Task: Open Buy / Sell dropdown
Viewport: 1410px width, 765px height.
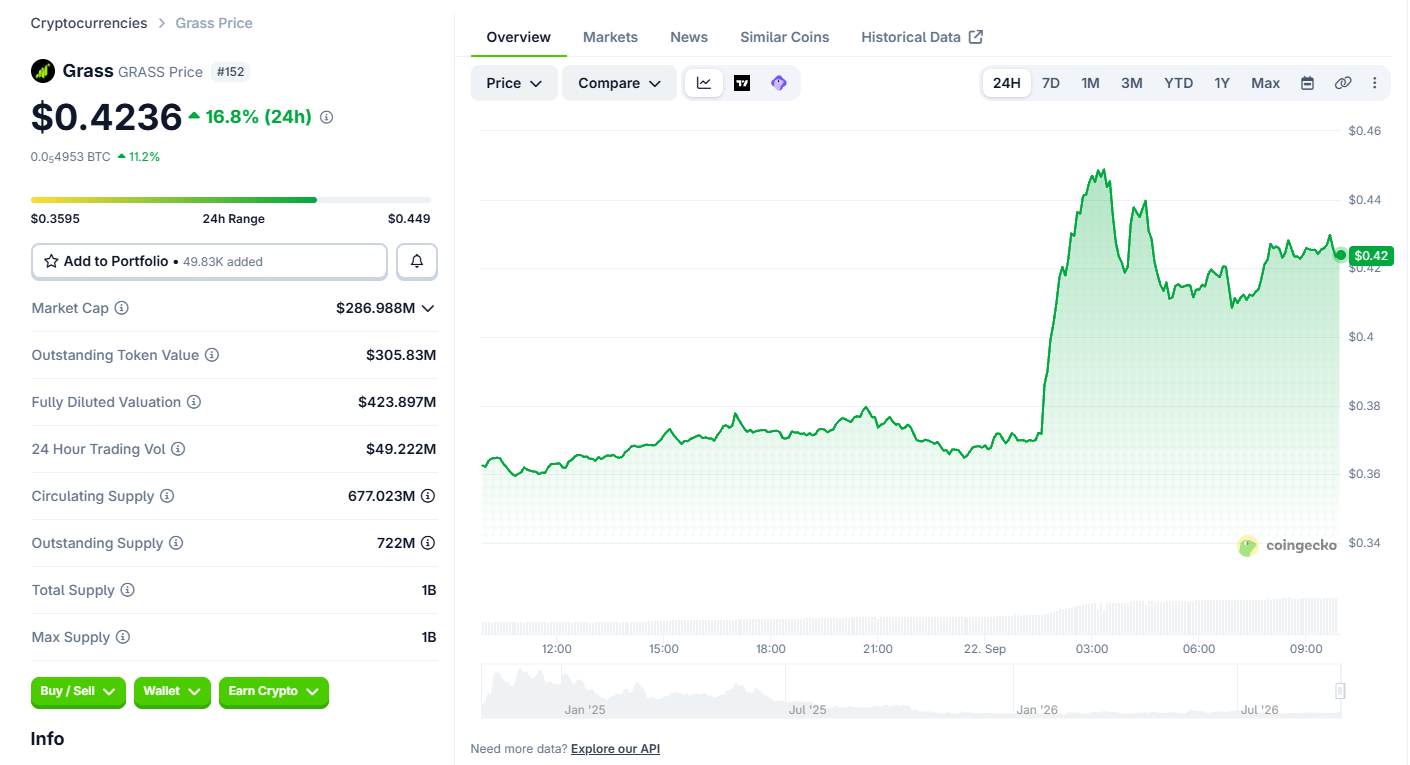Action: click(80, 692)
